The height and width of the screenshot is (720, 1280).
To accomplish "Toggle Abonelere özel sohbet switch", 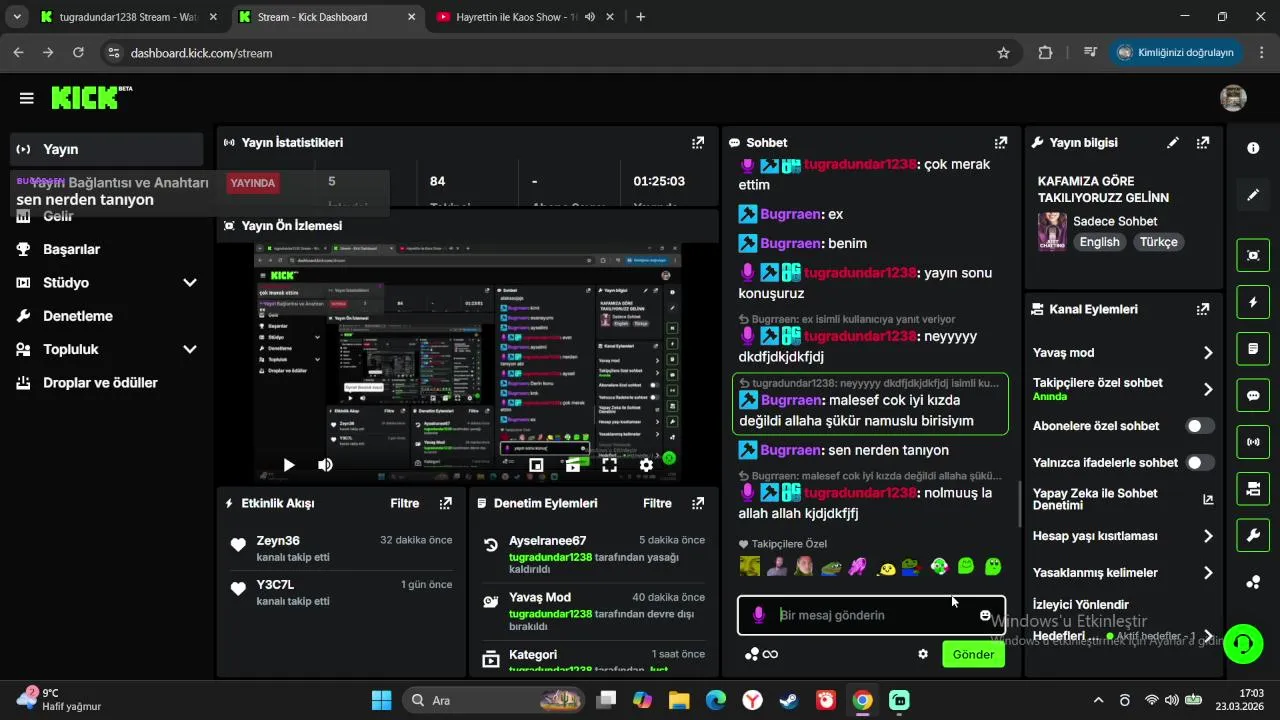I will pos(1200,426).
